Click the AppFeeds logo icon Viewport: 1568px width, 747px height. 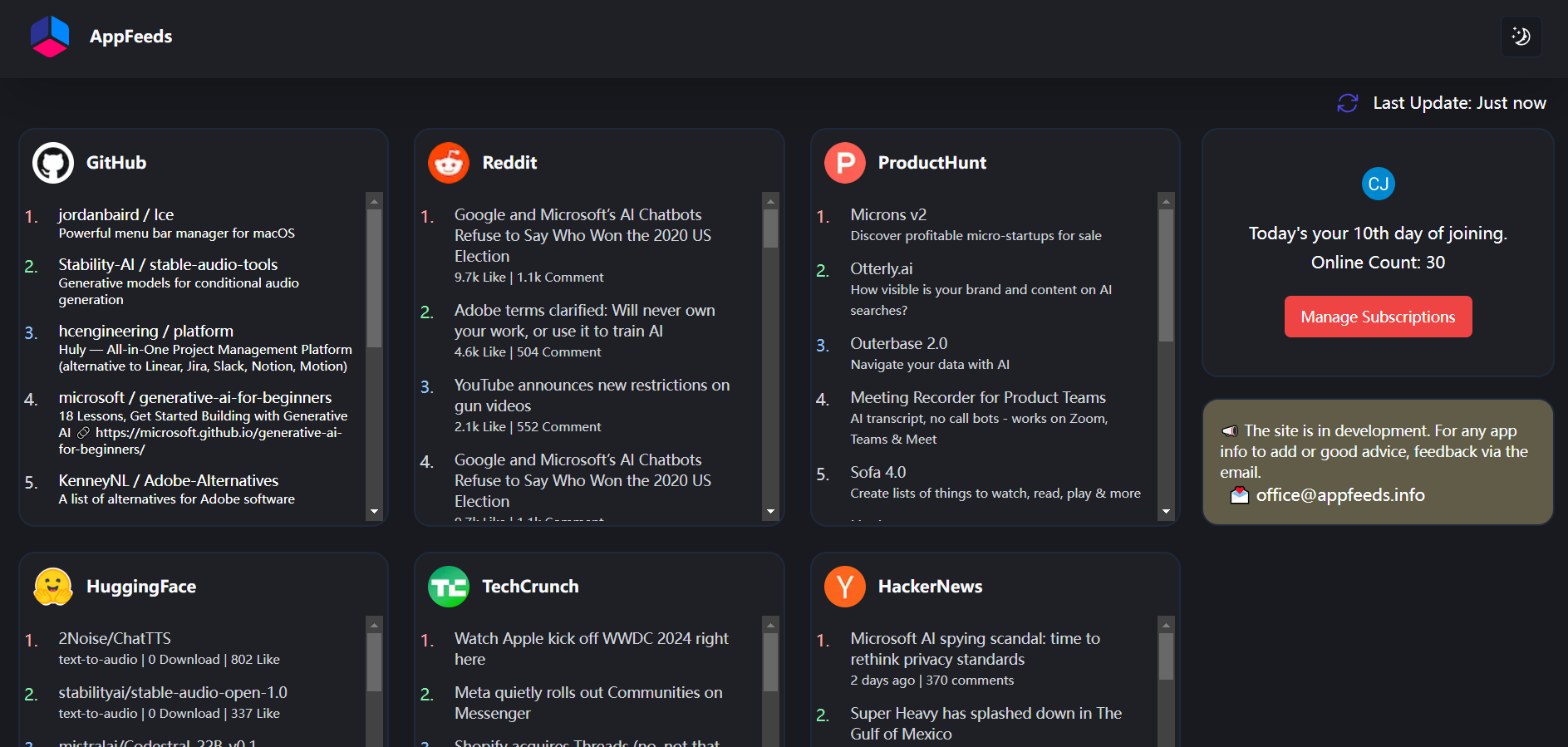pyautogui.click(x=50, y=37)
